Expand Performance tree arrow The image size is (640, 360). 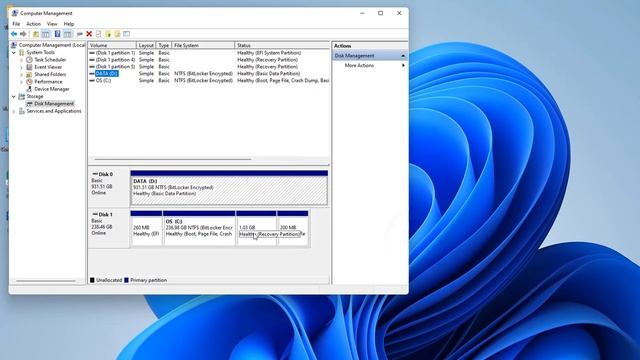[x=22, y=82]
